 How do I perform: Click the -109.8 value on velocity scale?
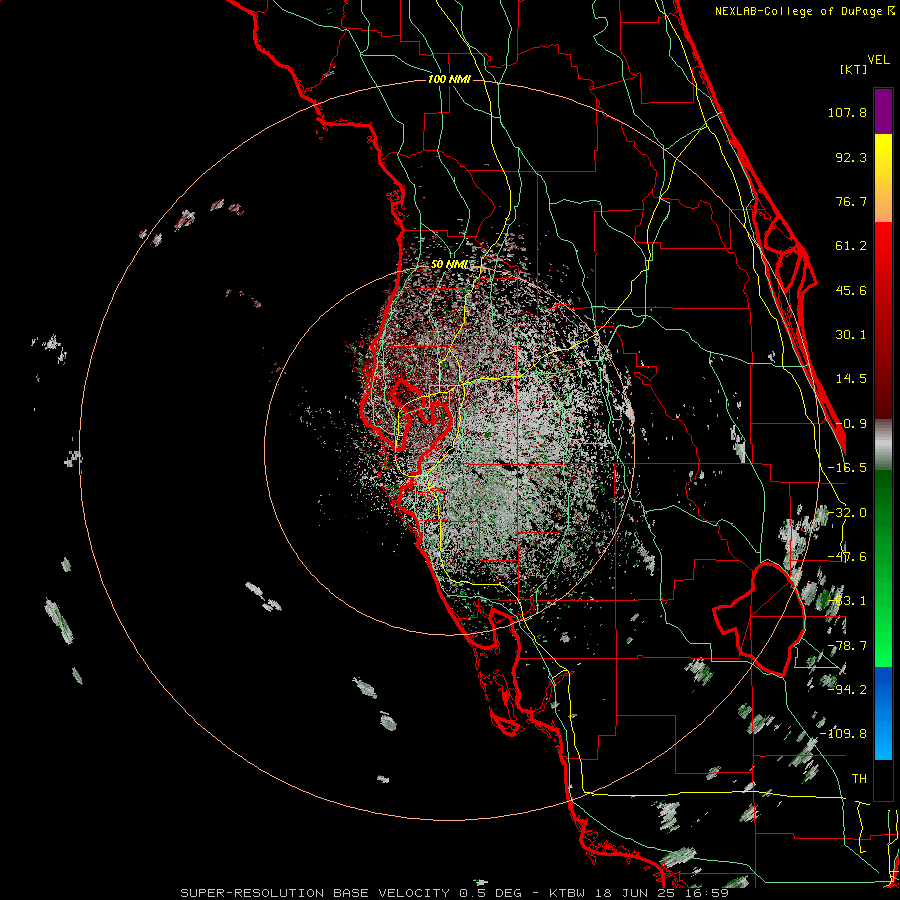[843, 734]
